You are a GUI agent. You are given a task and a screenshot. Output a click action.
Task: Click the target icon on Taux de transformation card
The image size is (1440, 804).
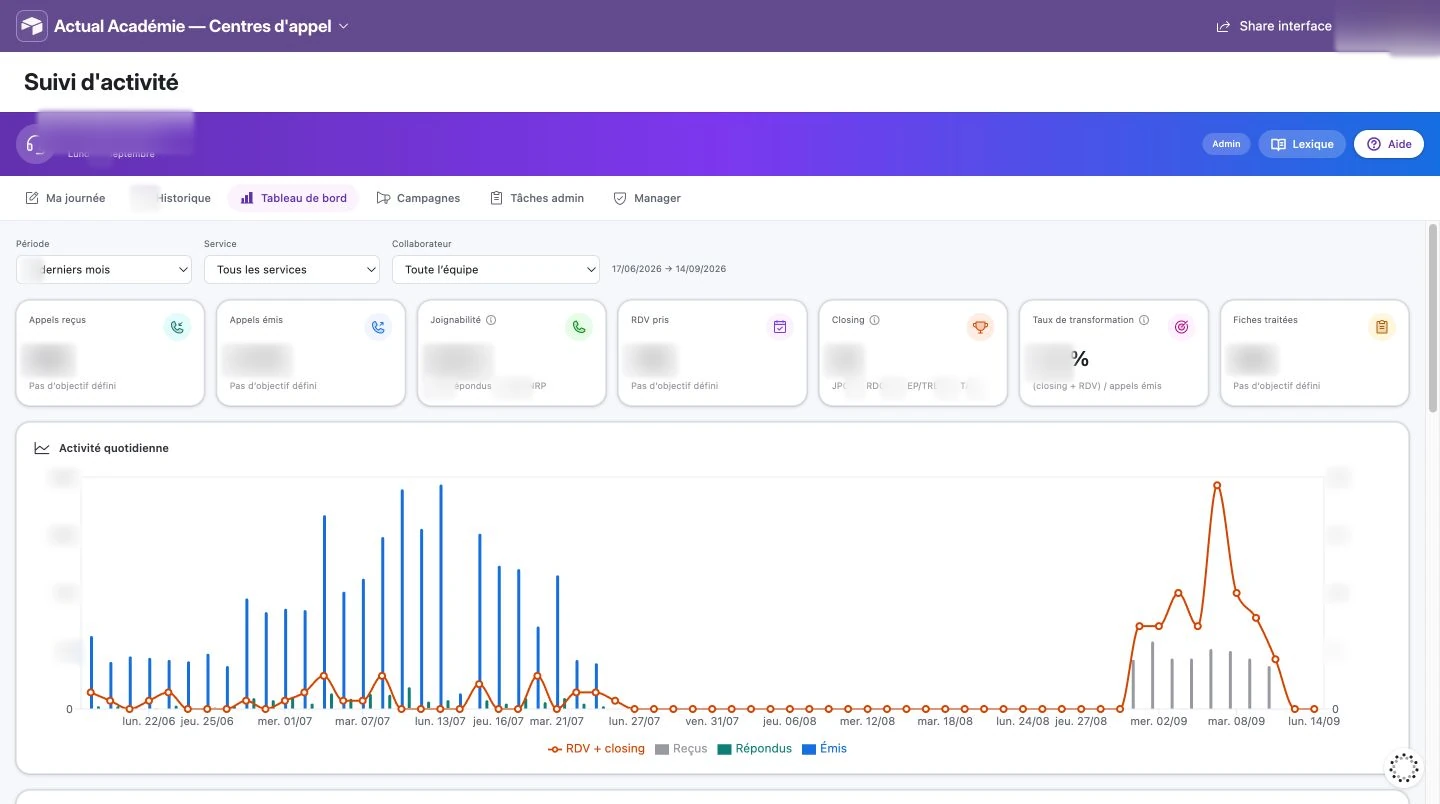click(x=1182, y=327)
